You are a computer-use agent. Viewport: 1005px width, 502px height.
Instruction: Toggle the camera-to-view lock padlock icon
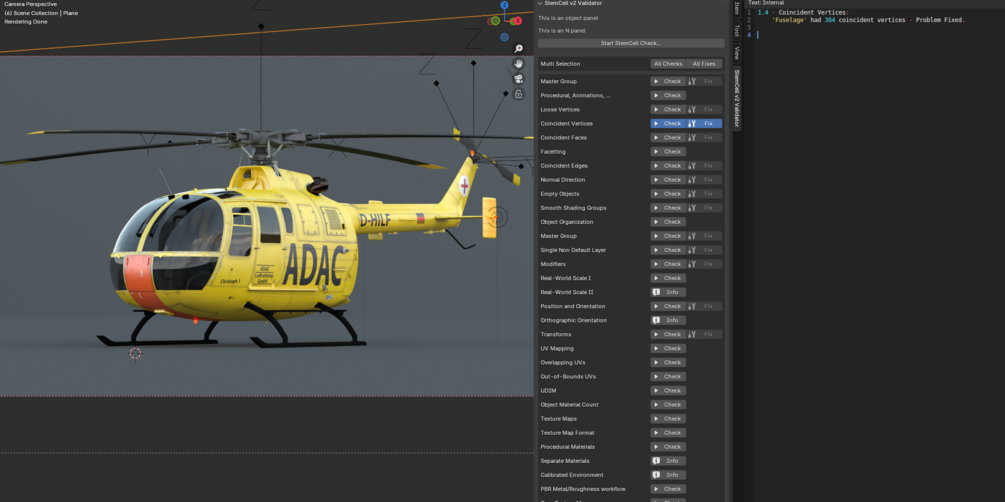click(x=519, y=94)
